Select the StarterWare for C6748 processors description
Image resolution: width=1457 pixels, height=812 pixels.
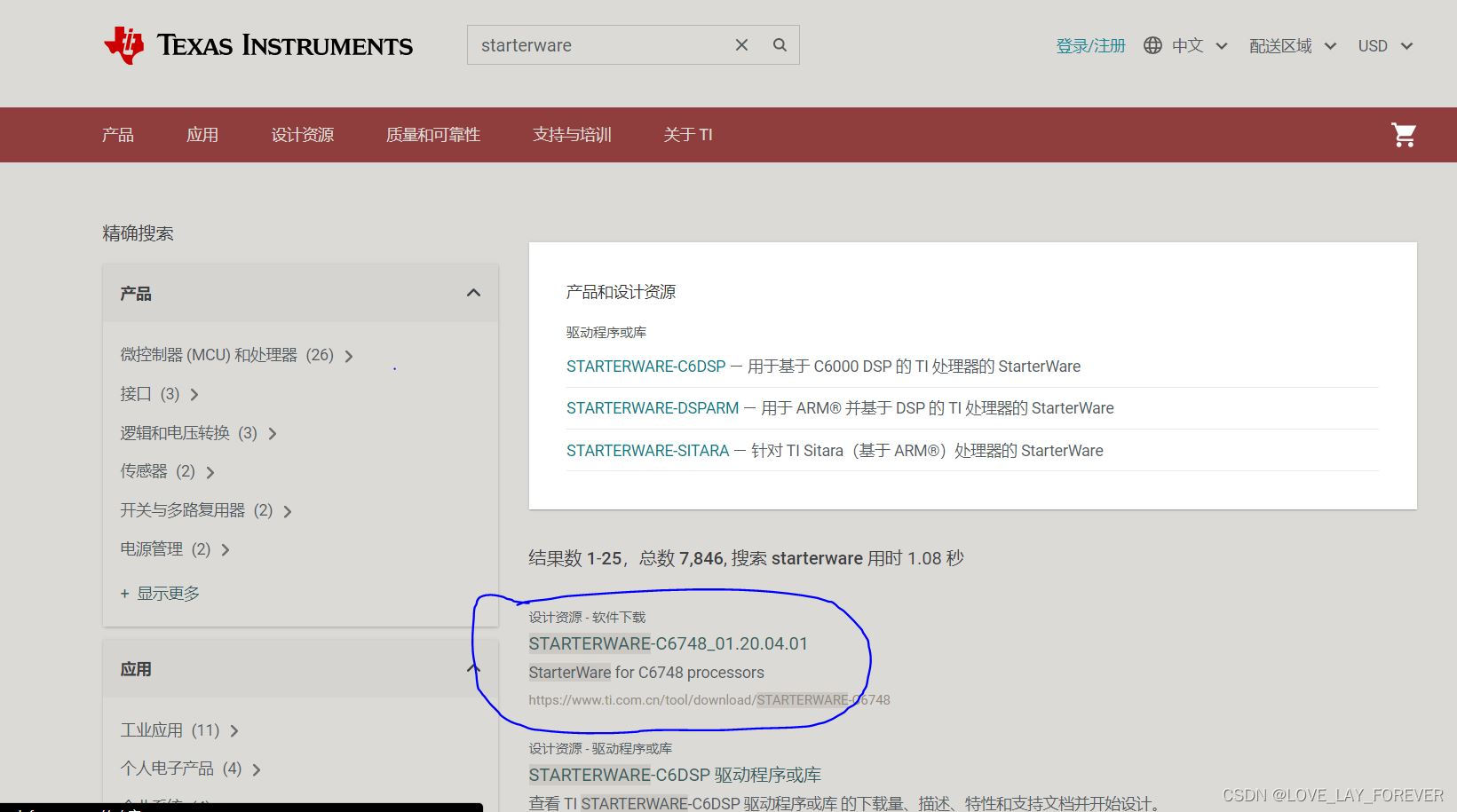646,673
